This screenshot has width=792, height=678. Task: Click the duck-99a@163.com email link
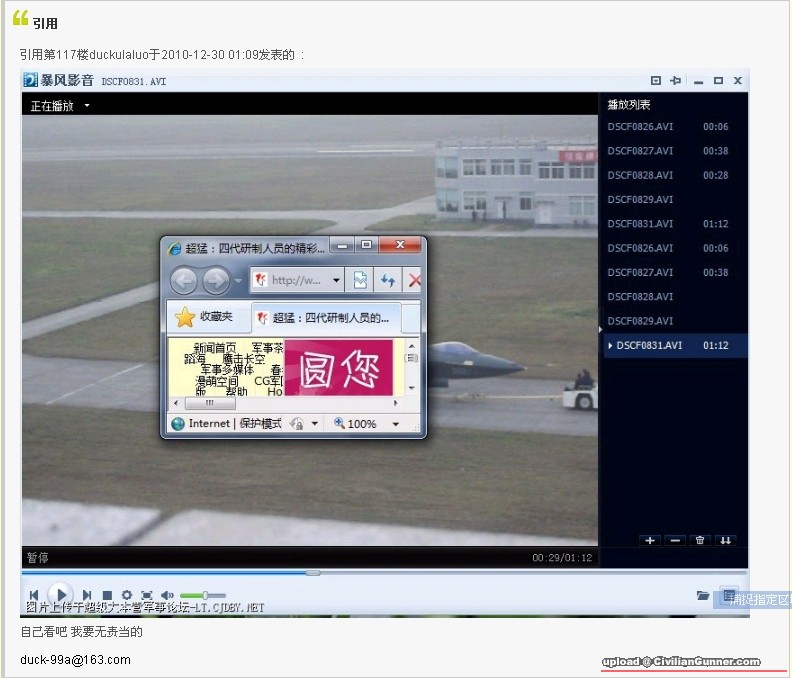75,660
